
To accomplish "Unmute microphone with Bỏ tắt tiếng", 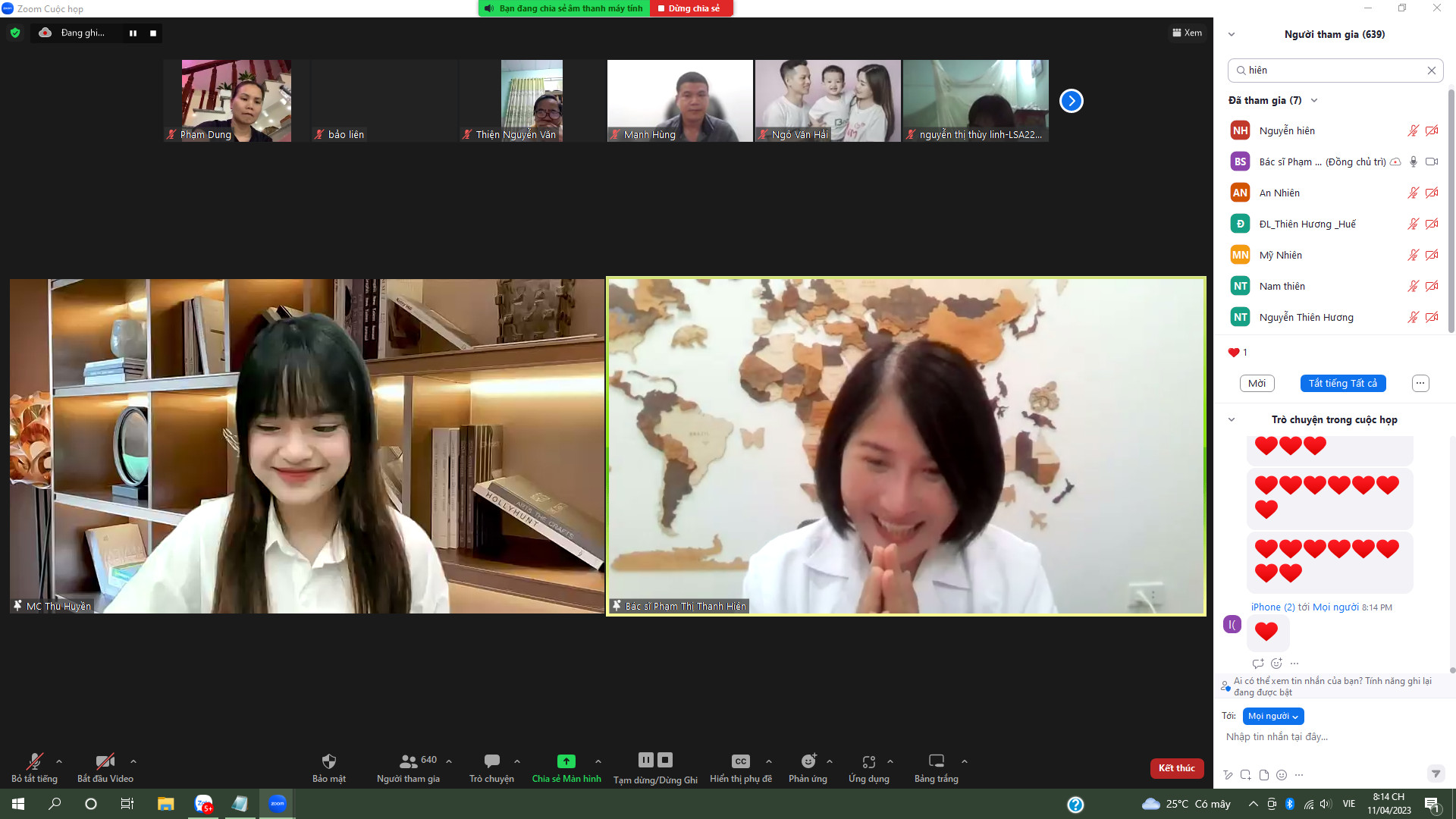I will click(34, 761).
